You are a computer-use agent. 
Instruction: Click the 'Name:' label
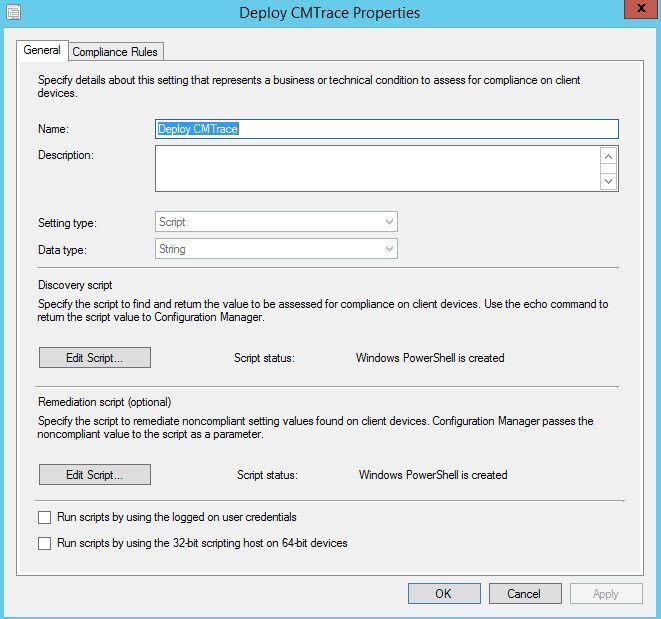53,129
